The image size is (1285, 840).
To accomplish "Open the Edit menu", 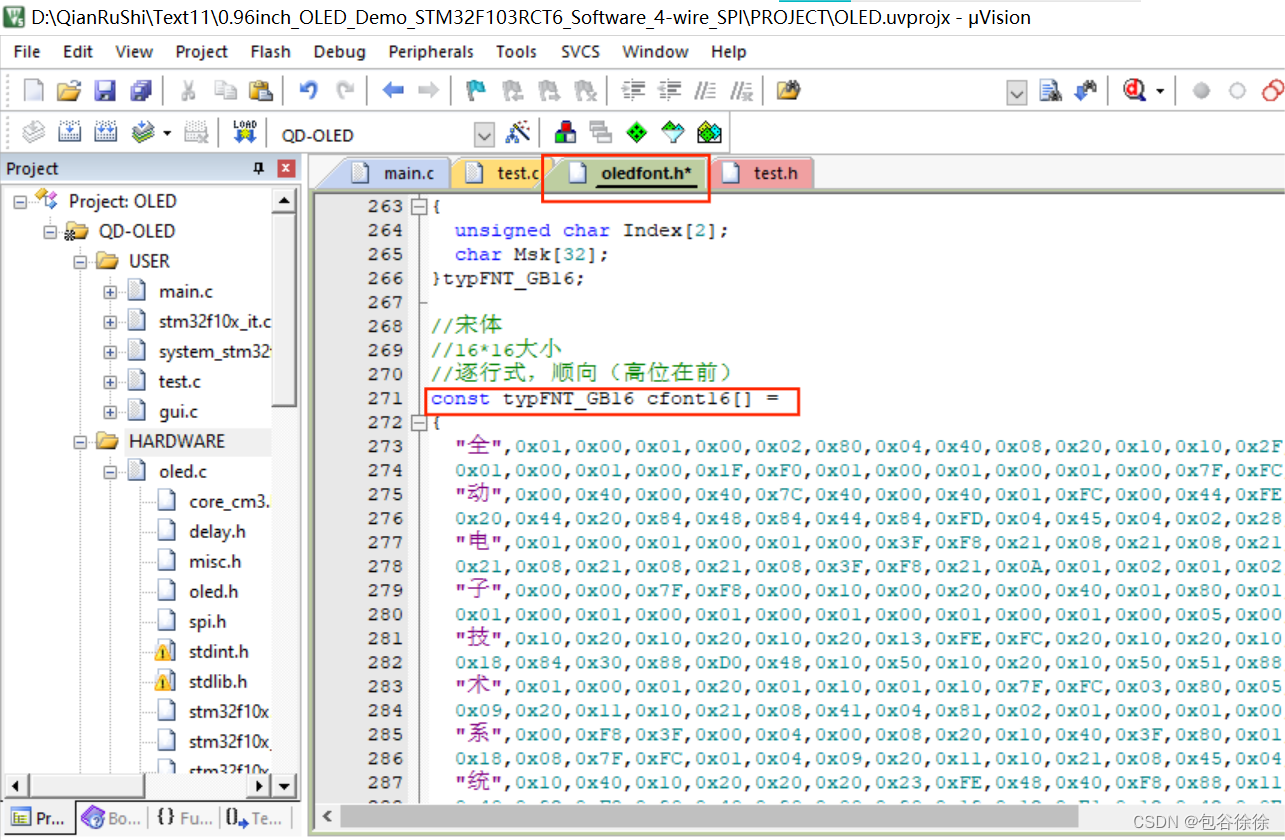I will (x=78, y=52).
